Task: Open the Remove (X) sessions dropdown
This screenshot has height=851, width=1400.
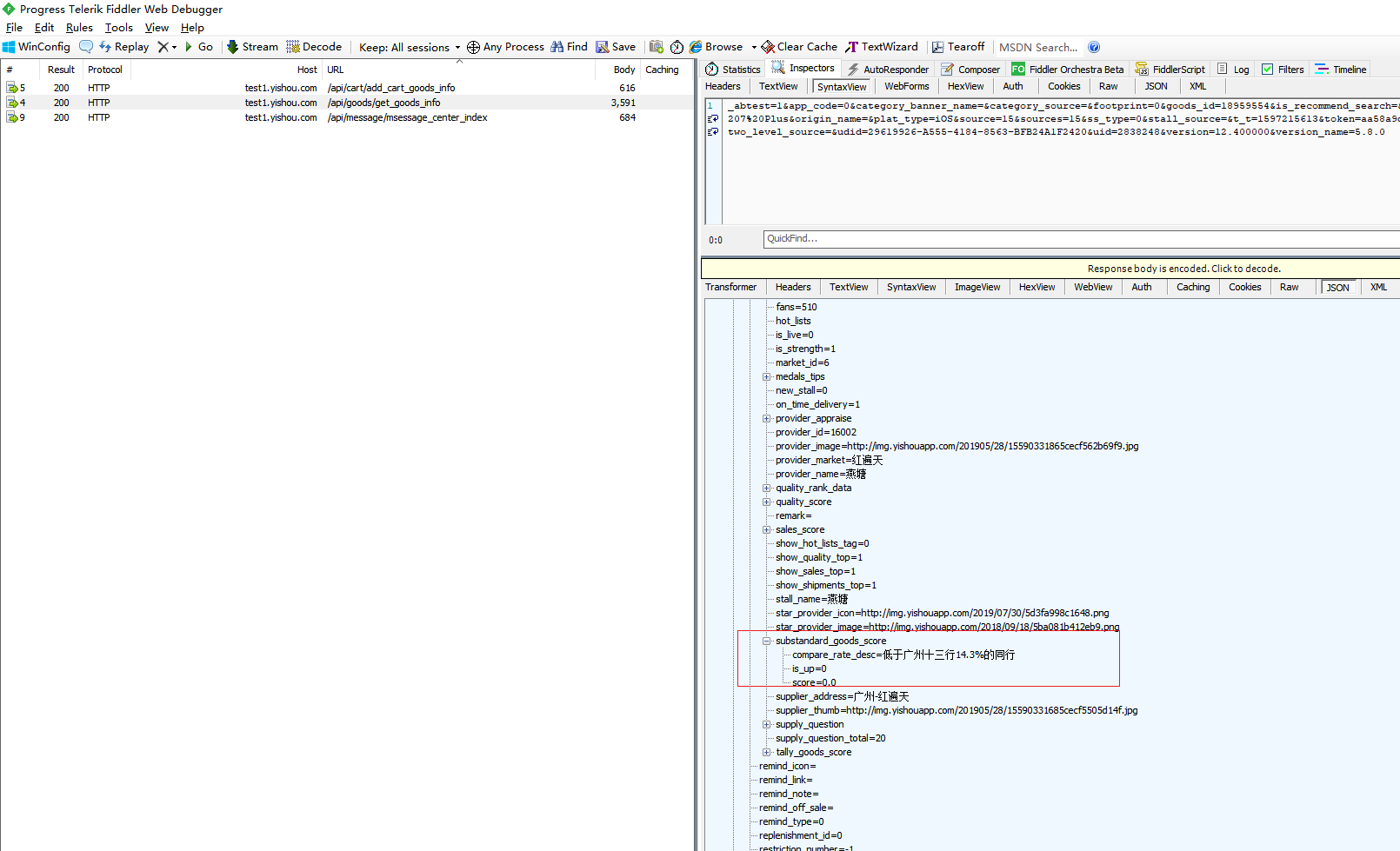Action: click(167, 47)
